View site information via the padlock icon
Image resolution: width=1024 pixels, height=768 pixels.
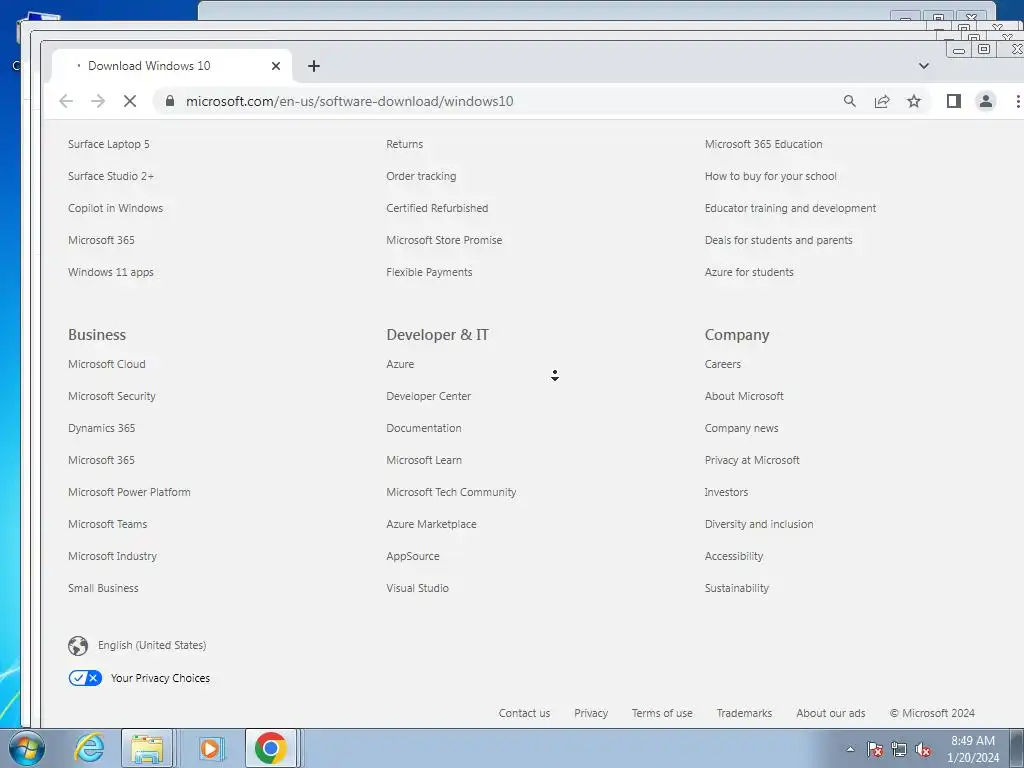pyautogui.click(x=170, y=101)
